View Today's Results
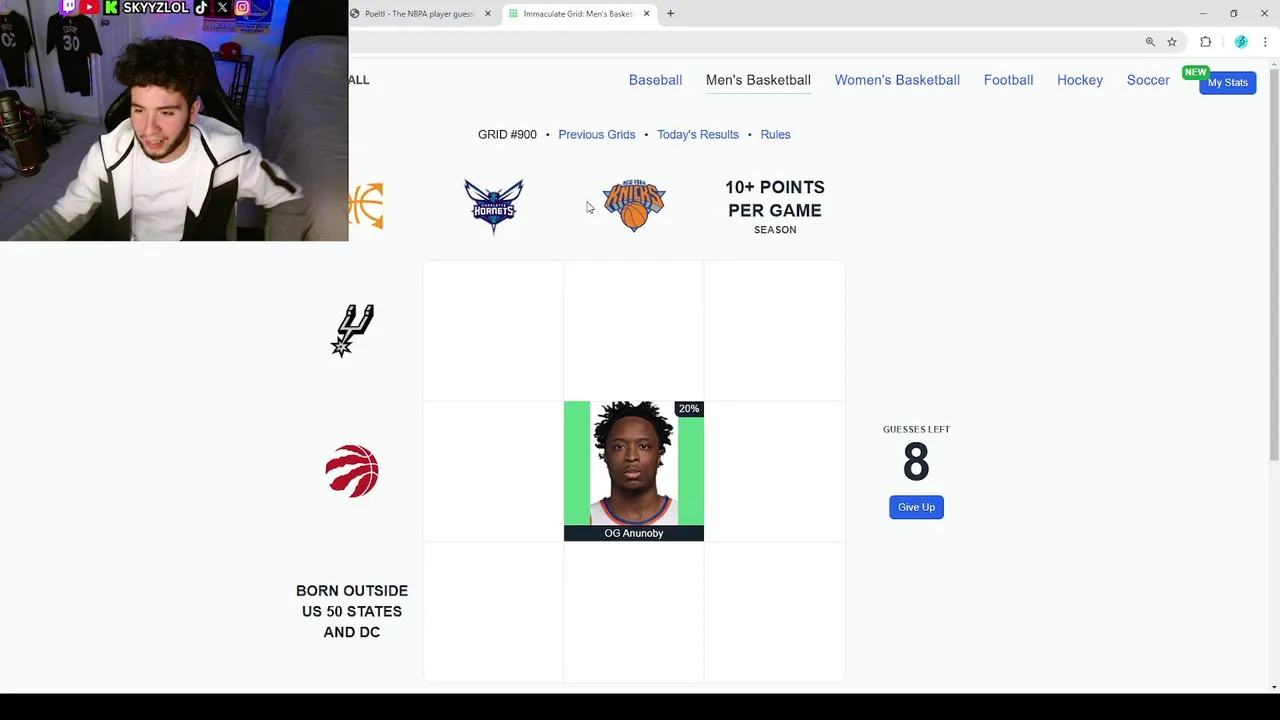1280x720 pixels. tap(698, 134)
